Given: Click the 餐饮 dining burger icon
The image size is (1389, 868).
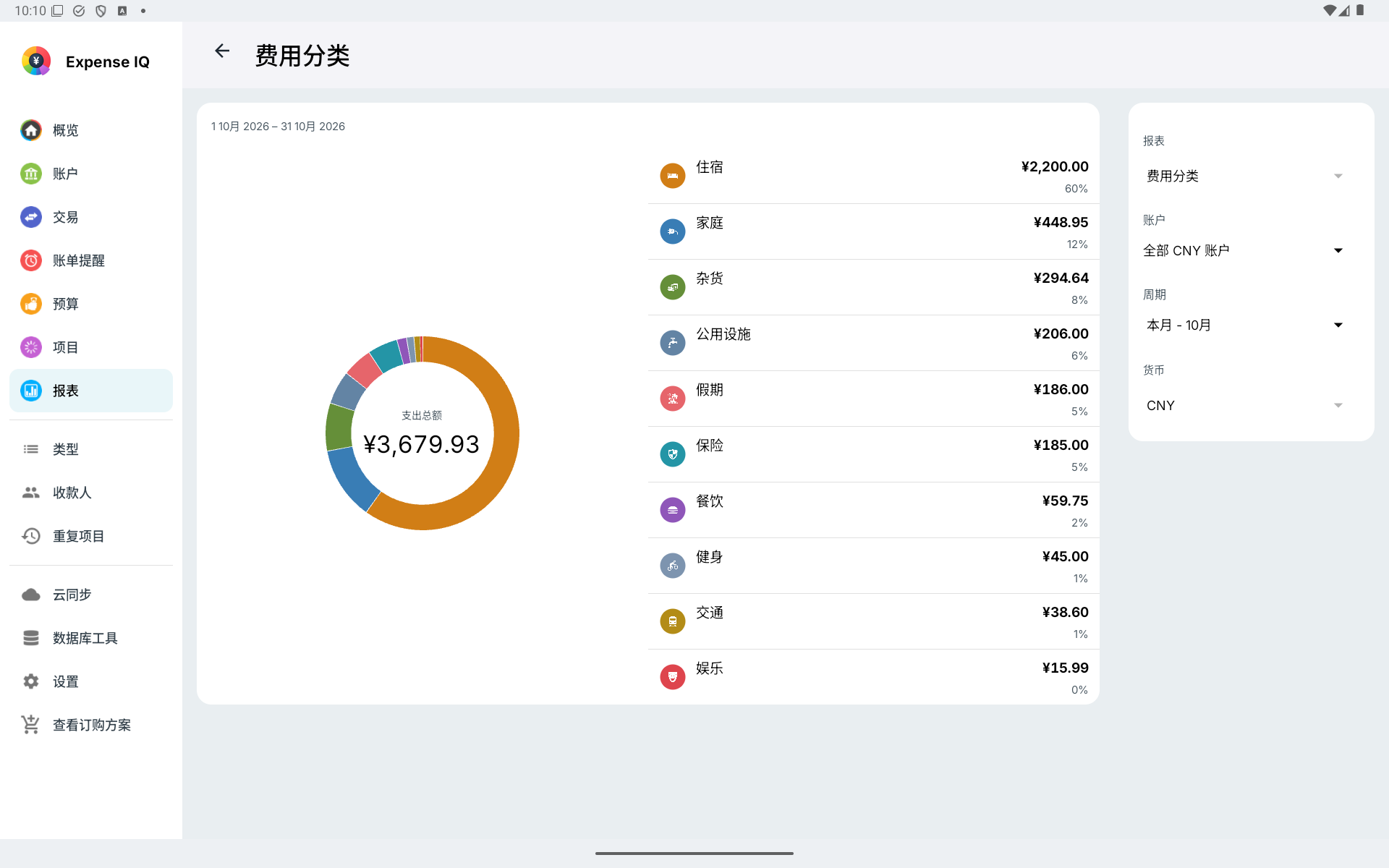Looking at the screenshot, I should point(673,510).
